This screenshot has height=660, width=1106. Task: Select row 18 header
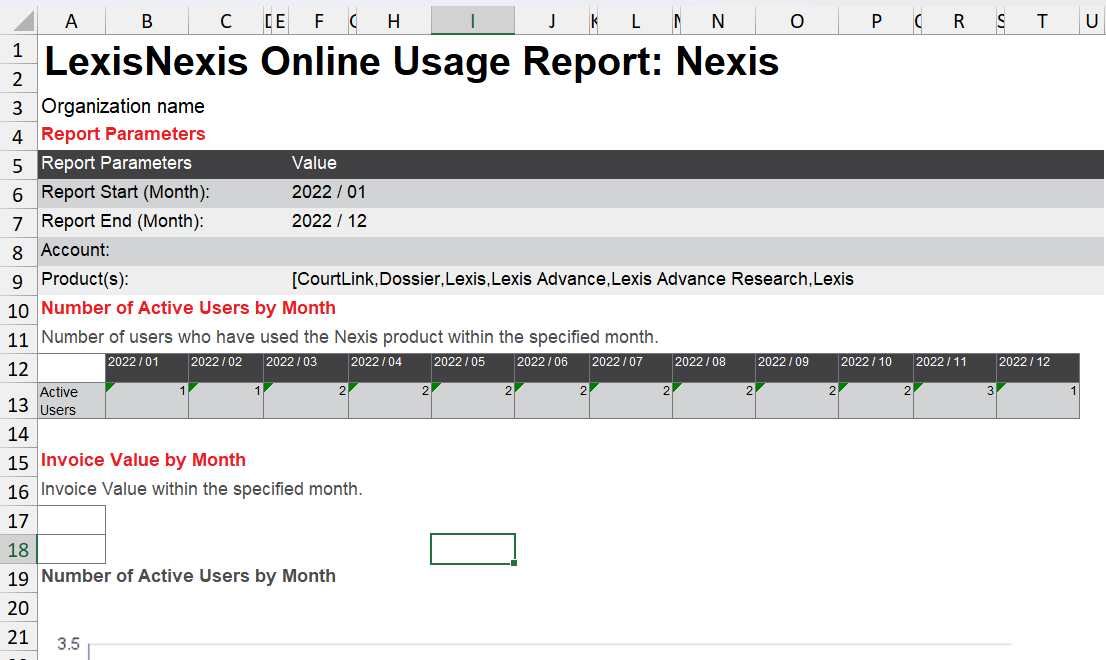pos(18,549)
